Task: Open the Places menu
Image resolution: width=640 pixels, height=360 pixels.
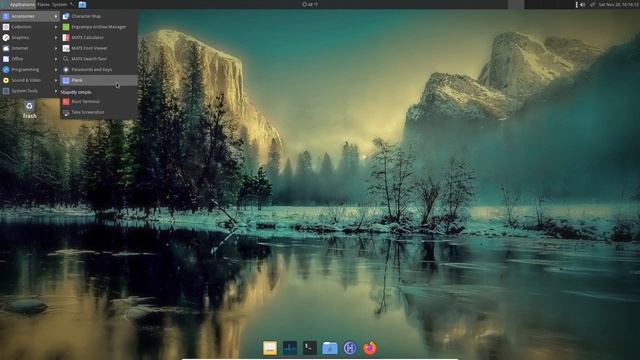Action: [43, 4]
